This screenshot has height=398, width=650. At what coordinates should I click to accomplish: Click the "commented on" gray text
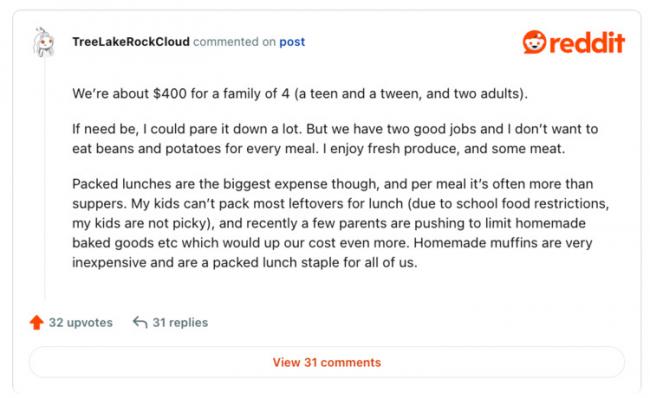click(x=234, y=42)
